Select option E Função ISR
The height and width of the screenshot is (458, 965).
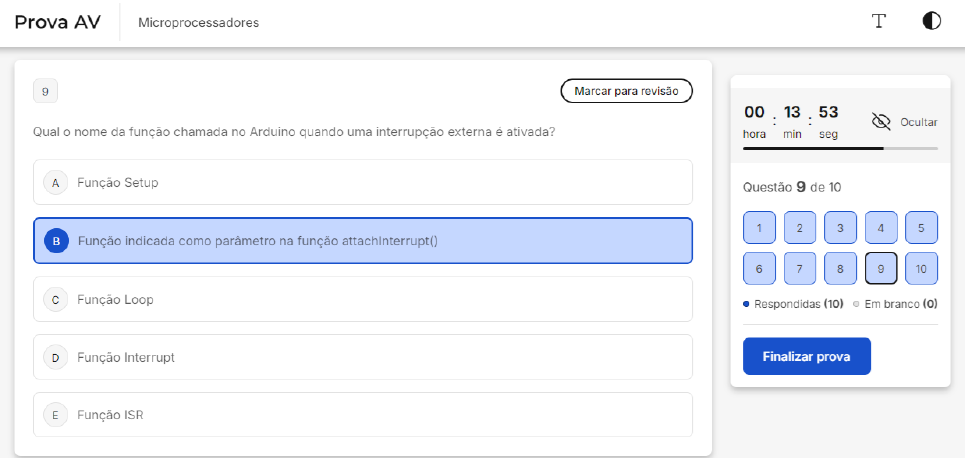tap(362, 415)
